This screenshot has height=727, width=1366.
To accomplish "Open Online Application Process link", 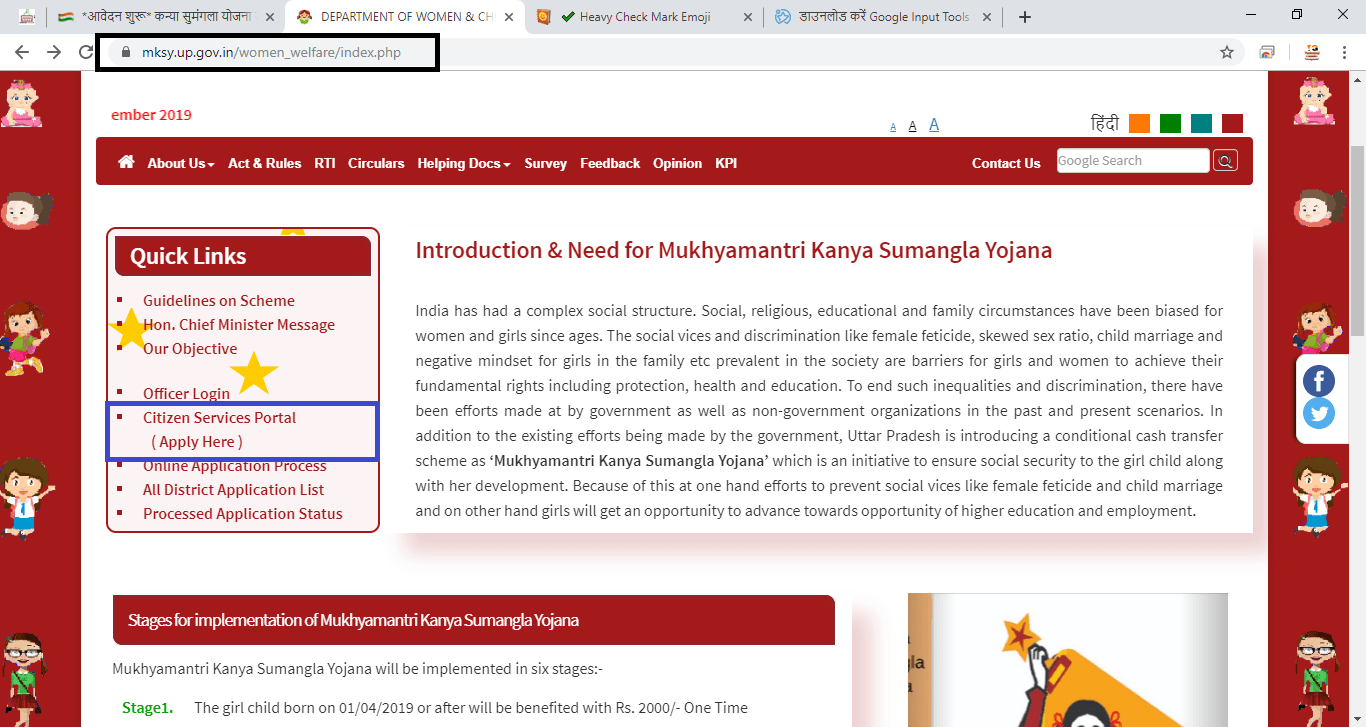I will [x=235, y=466].
